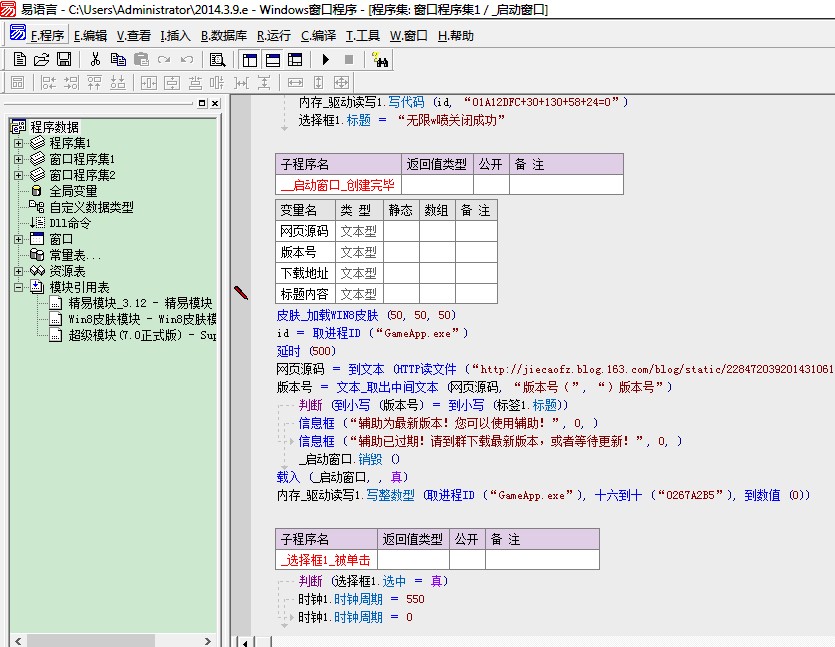Image resolution: width=835 pixels, height=647 pixels.
Task: Toggle the status panel layout icon
Action: (x=273, y=60)
